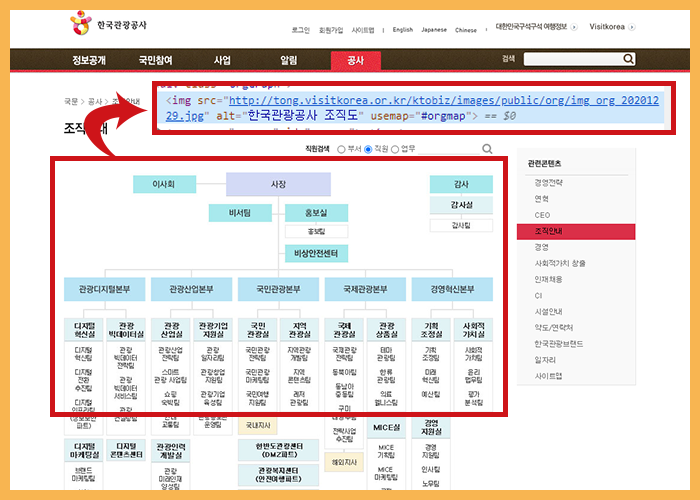This screenshot has height=500, width=700.
Task: Click the 사장 box in org chart
Action: pos(278,184)
